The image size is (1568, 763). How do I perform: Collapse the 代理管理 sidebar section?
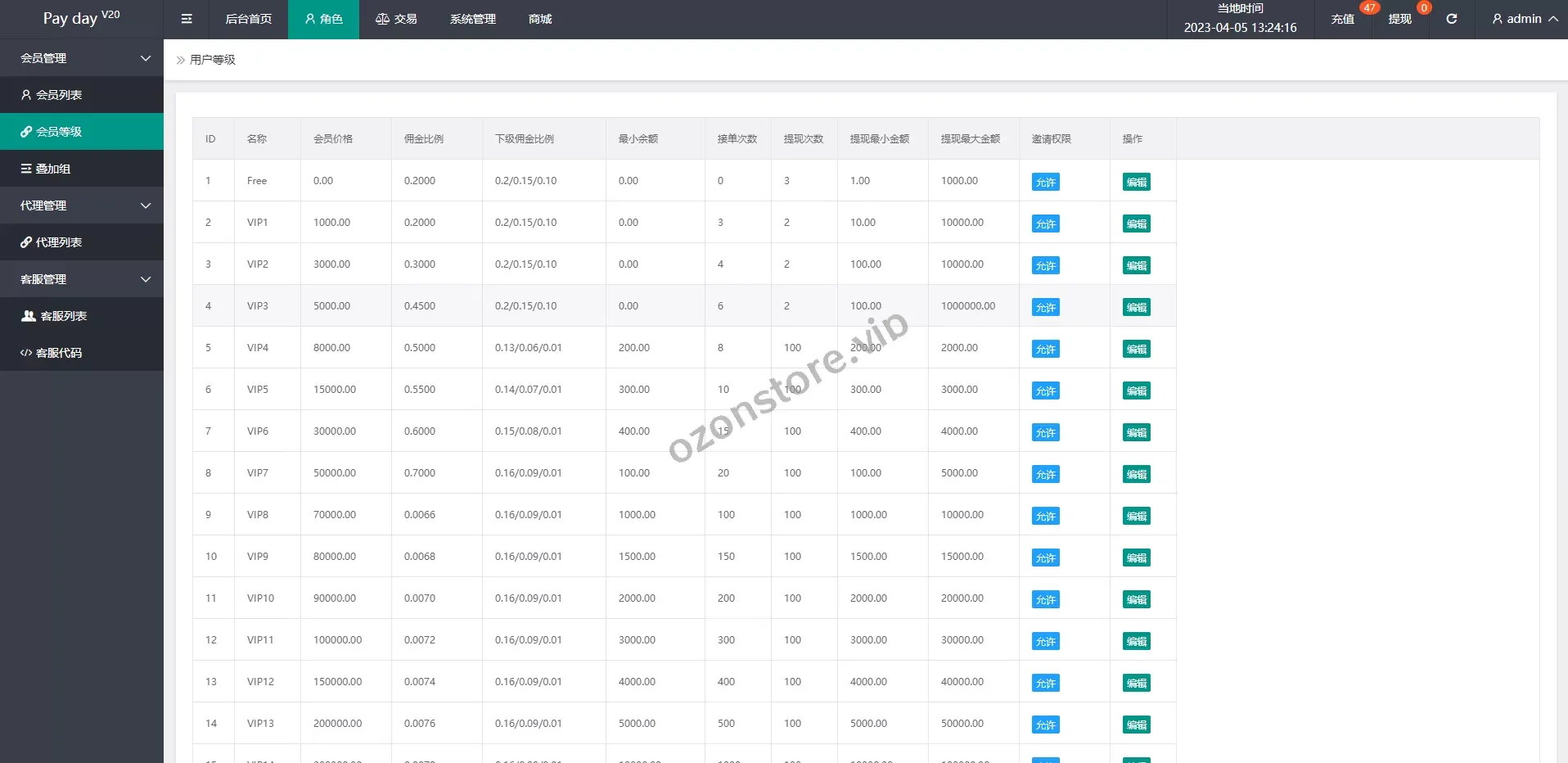click(82, 205)
